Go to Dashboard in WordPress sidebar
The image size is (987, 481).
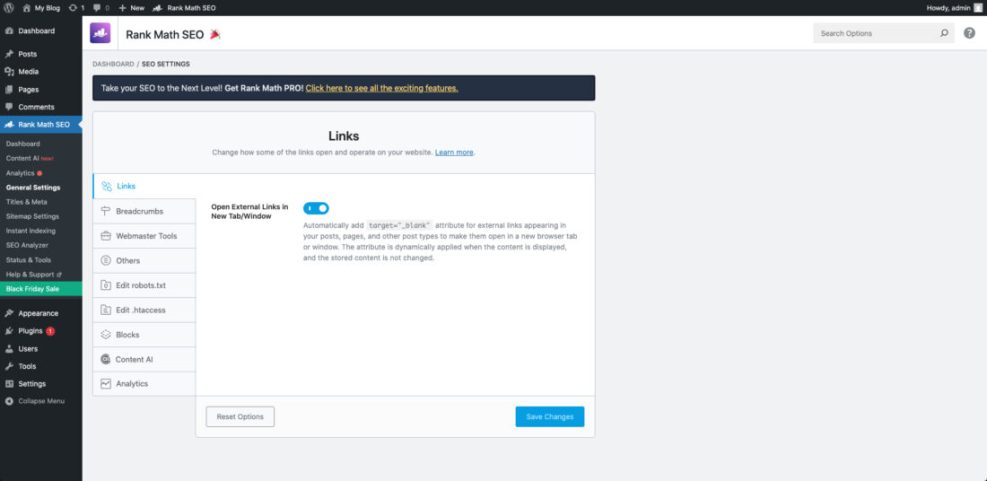pyautogui.click(x=41, y=31)
